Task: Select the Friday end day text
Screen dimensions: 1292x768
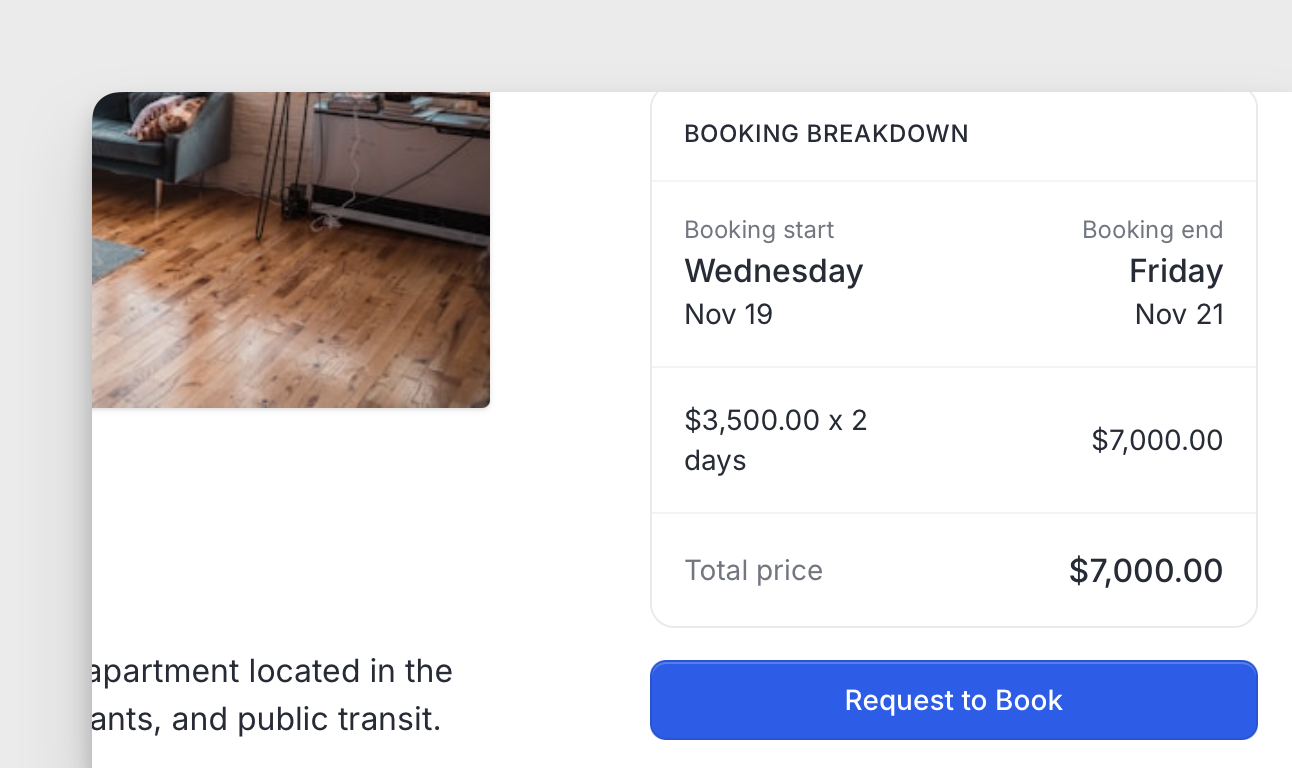Action: pos(1175,271)
